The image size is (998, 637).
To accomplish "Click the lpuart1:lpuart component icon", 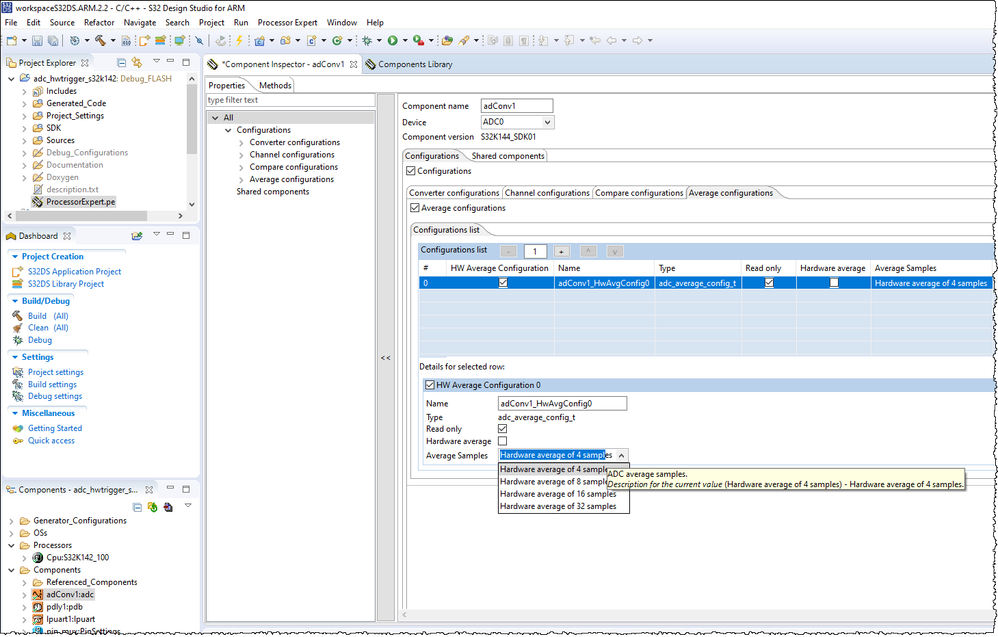I will click(38, 619).
